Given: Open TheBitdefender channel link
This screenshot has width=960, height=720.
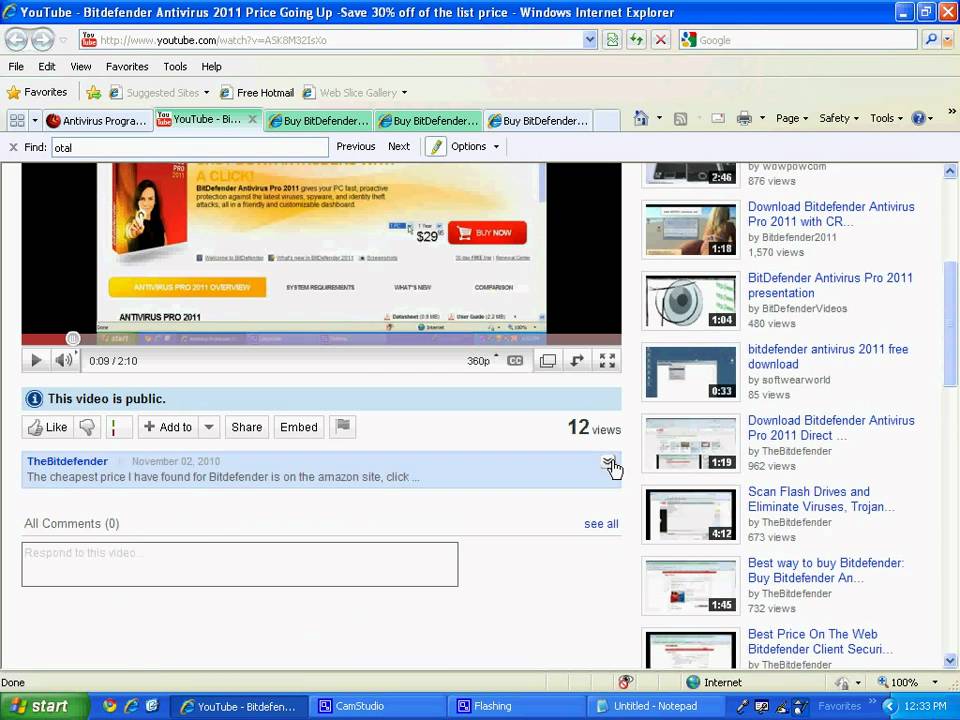Looking at the screenshot, I should point(67,461).
